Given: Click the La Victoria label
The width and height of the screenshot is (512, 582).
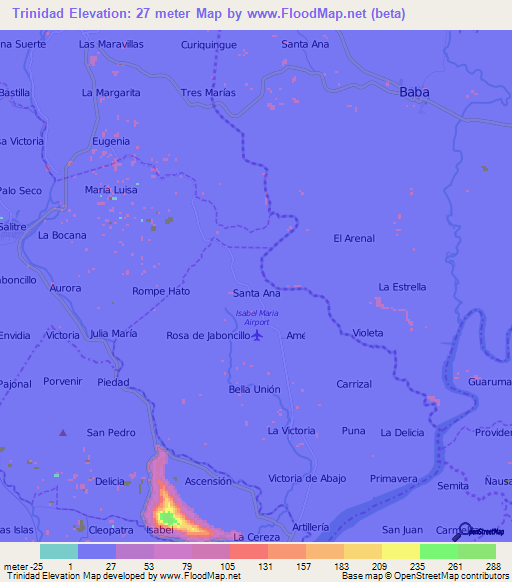Looking at the screenshot, I should [x=291, y=431].
